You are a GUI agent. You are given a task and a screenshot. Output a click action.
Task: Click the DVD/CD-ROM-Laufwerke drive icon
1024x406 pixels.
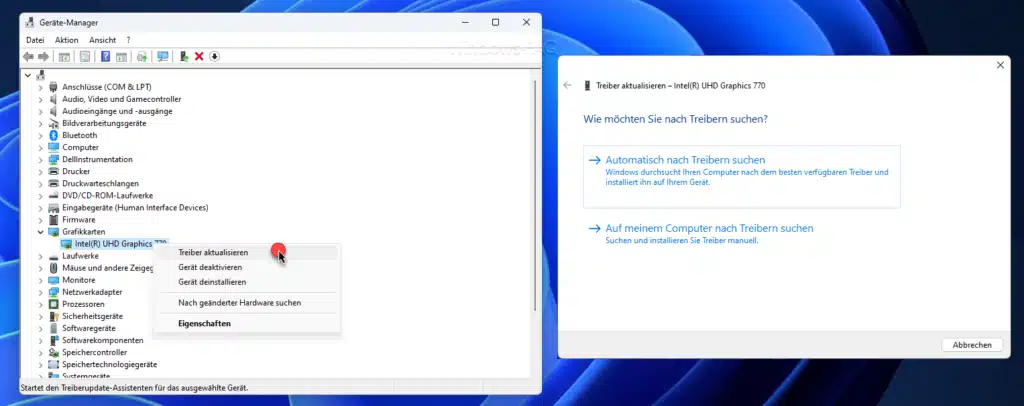click(54, 196)
